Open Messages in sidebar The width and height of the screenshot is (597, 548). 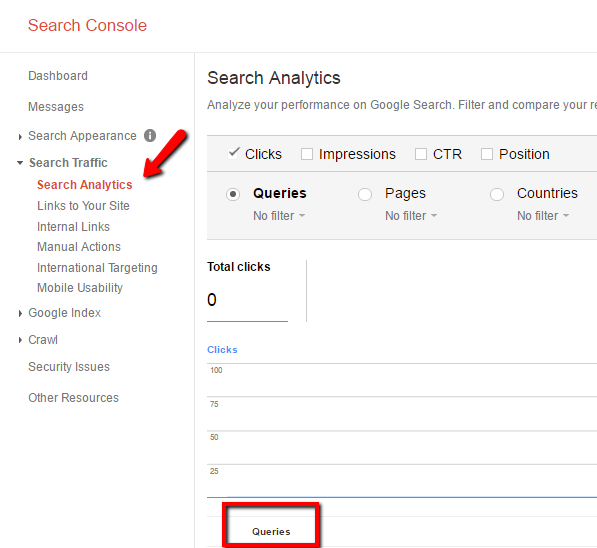[56, 107]
